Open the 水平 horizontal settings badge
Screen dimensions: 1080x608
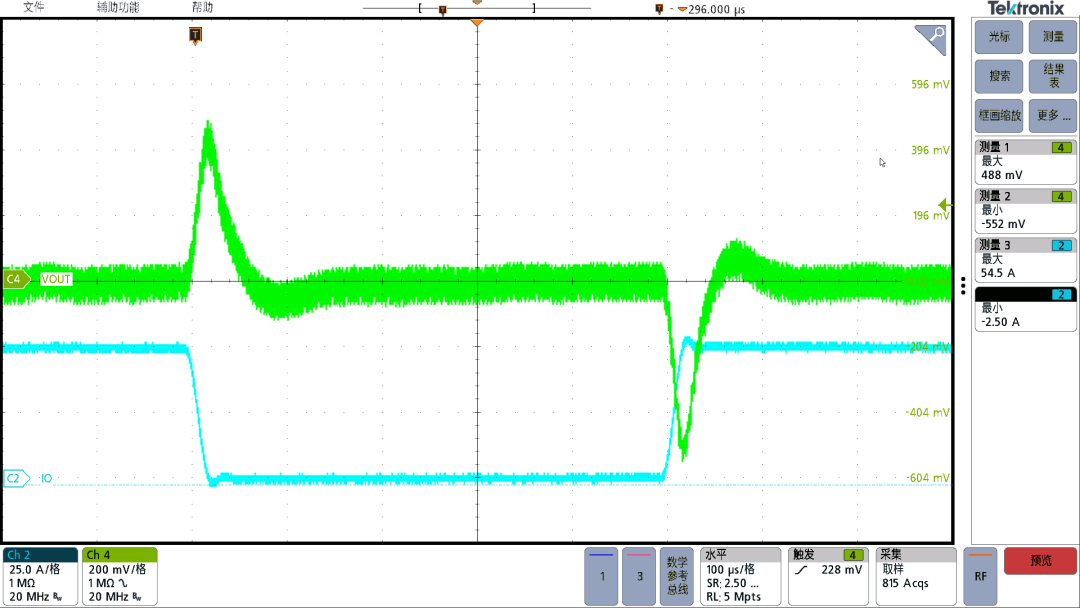(x=740, y=576)
